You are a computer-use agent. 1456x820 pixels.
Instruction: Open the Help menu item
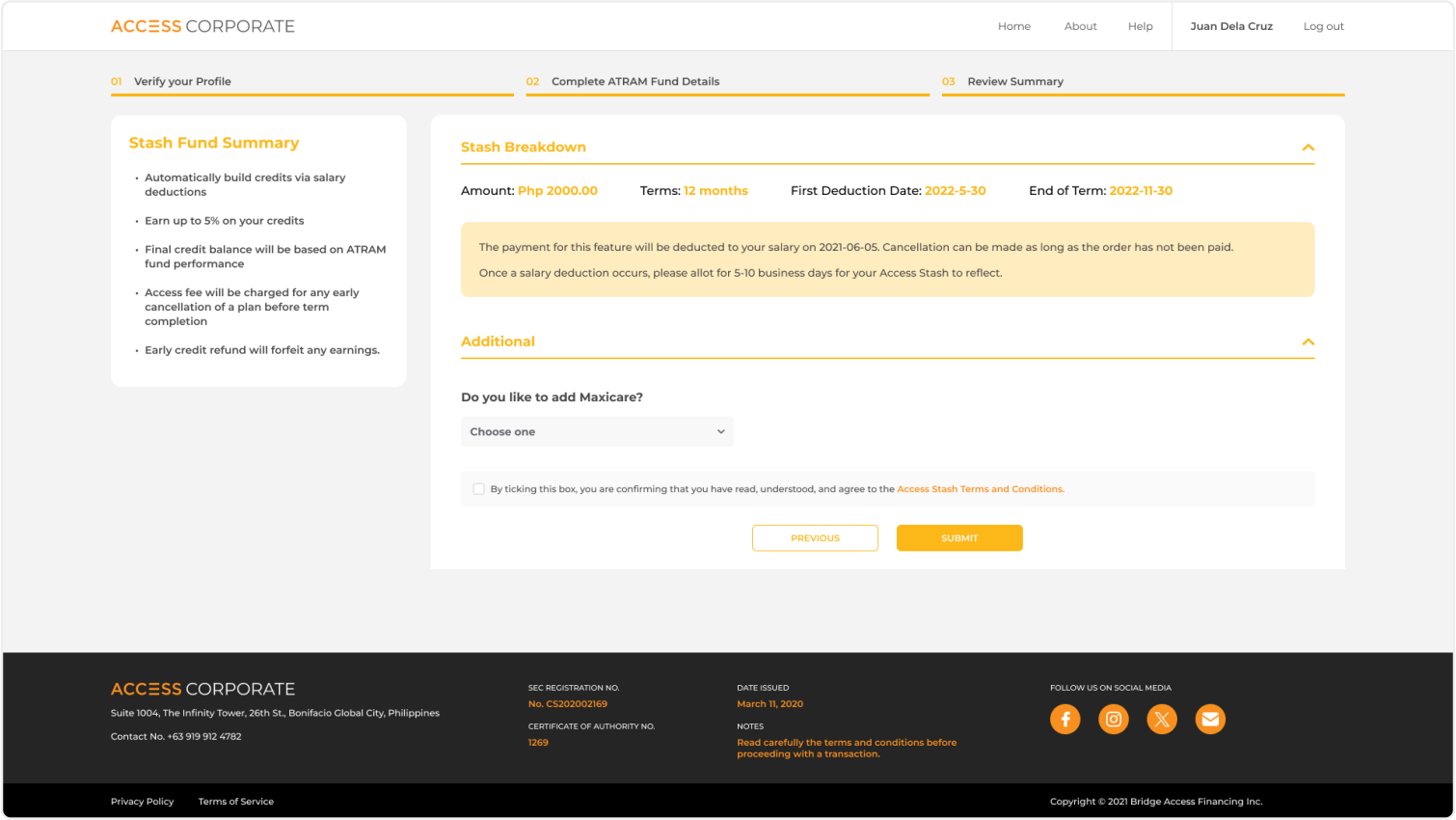click(x=1140, y=26)
